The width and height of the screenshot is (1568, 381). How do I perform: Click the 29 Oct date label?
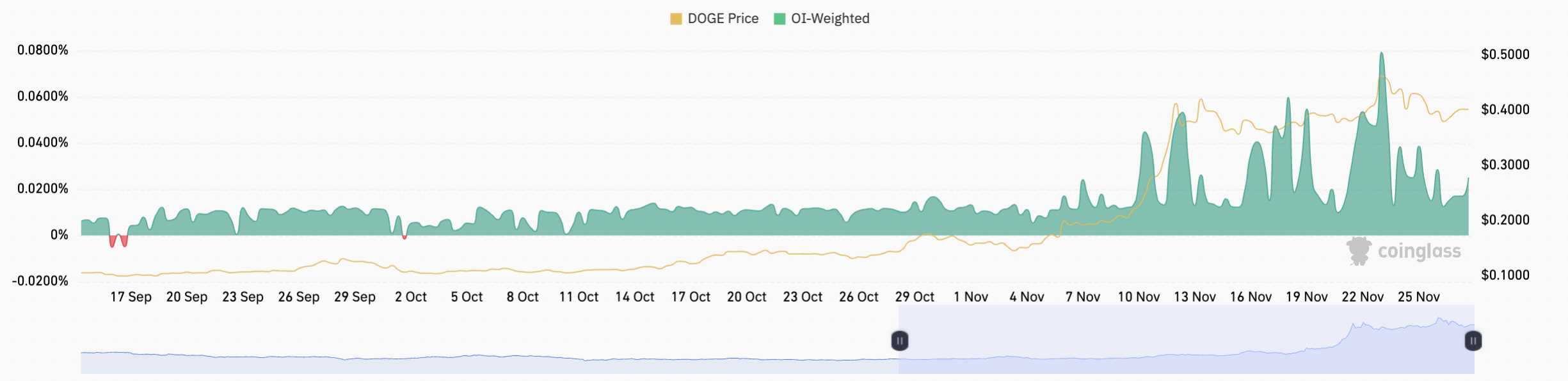tap(915, 297)
